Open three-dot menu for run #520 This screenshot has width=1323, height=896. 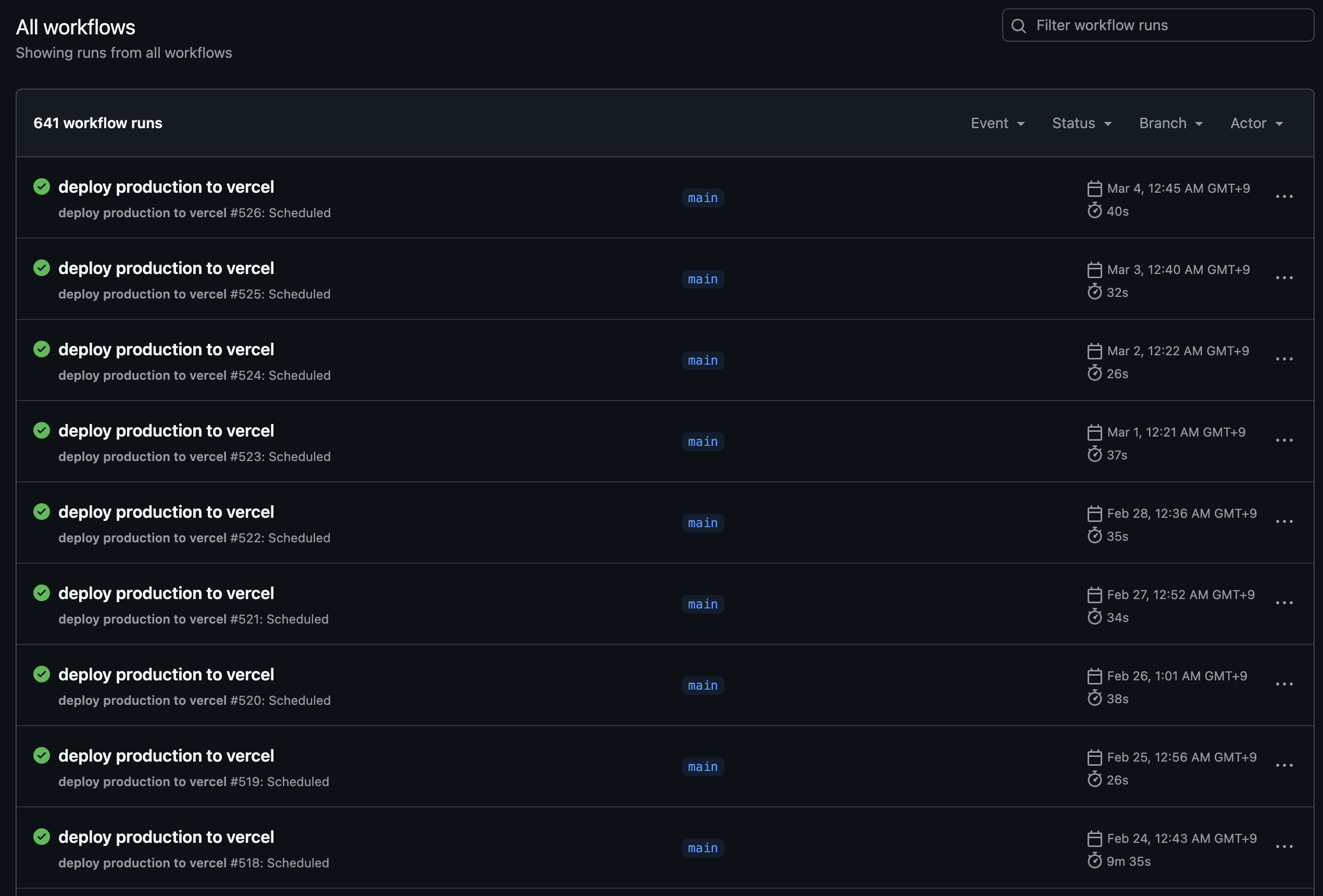pos(1284,684)
